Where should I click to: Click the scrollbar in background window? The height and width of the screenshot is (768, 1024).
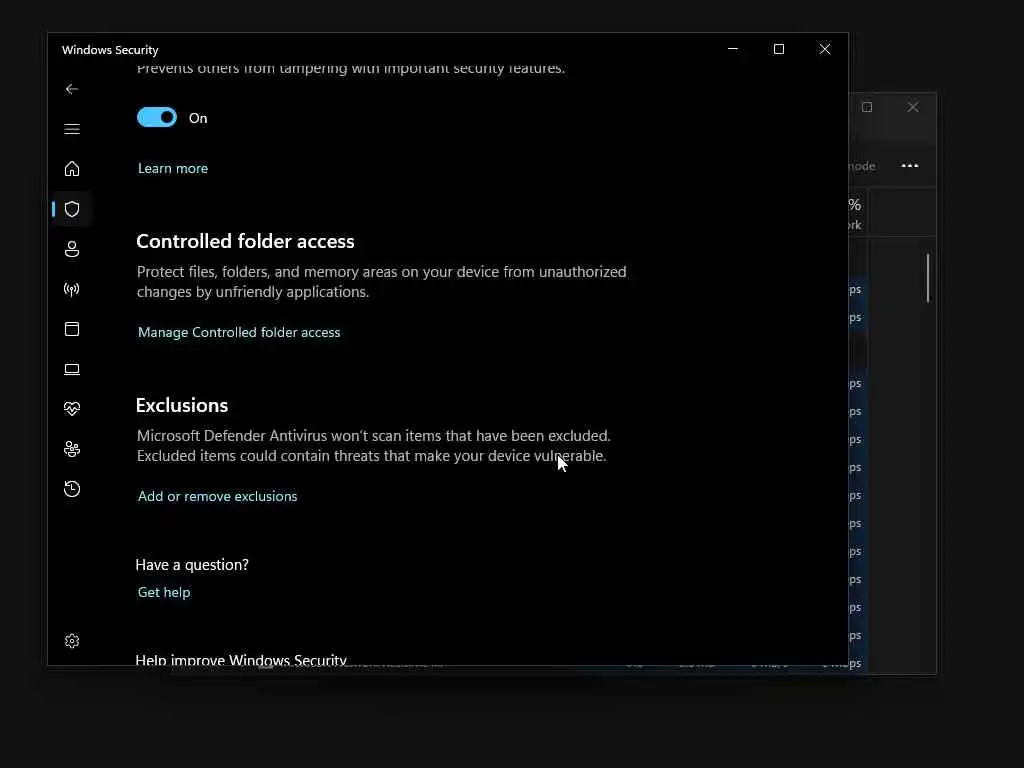[927, 278]
